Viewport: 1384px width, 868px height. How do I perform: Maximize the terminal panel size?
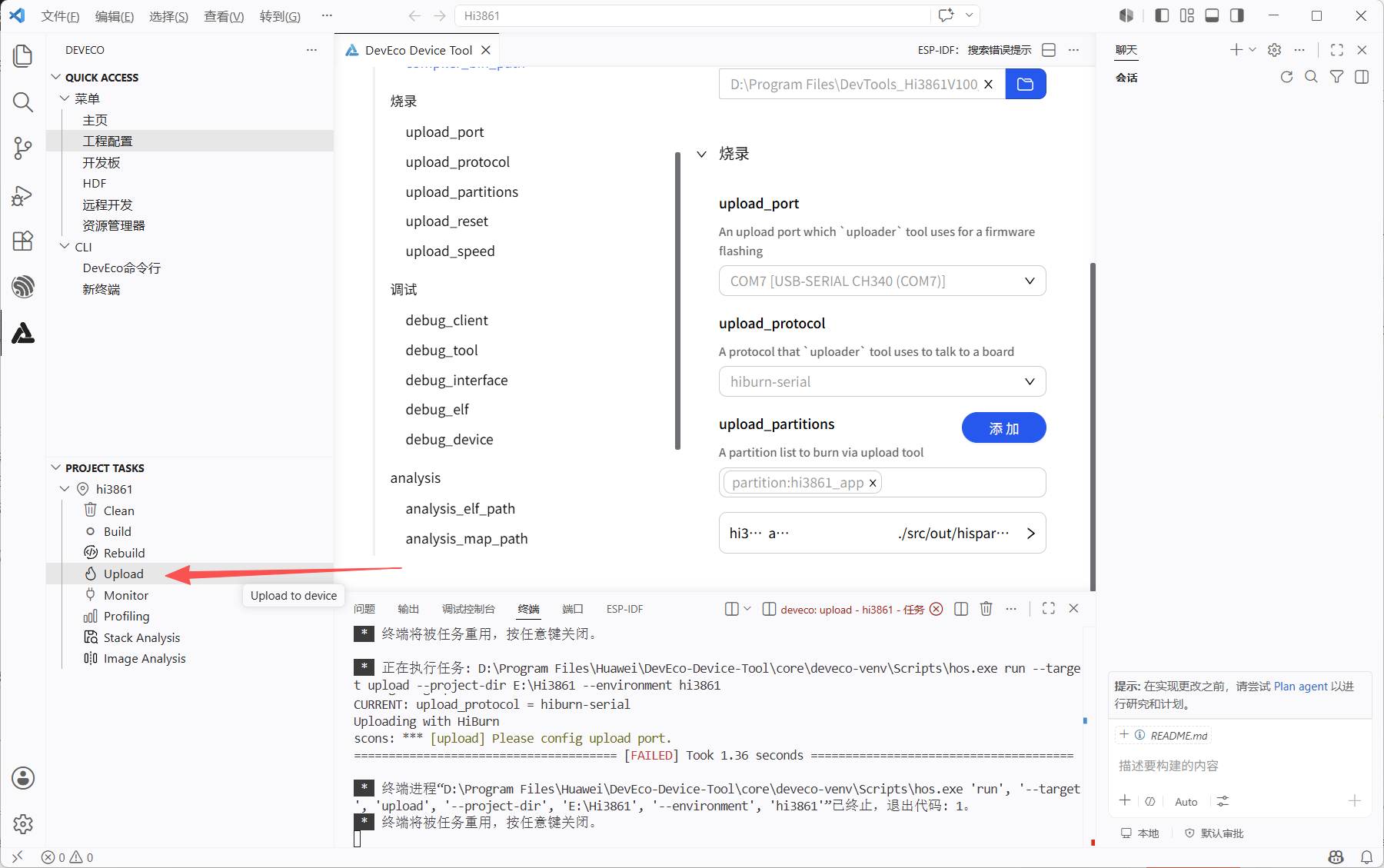[1049, 608]
